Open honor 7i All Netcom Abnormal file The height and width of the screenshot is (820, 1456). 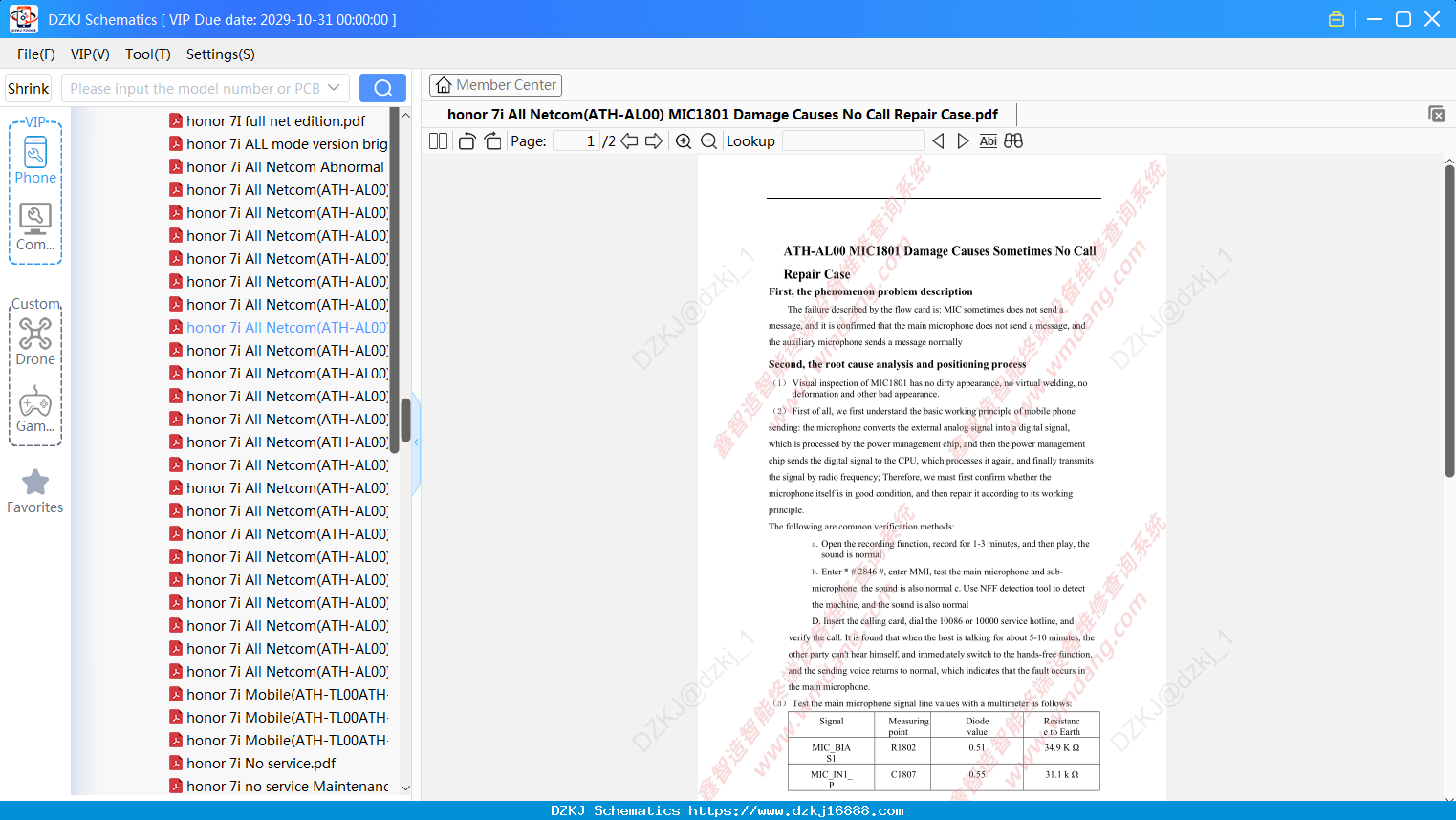pos(285,166)
